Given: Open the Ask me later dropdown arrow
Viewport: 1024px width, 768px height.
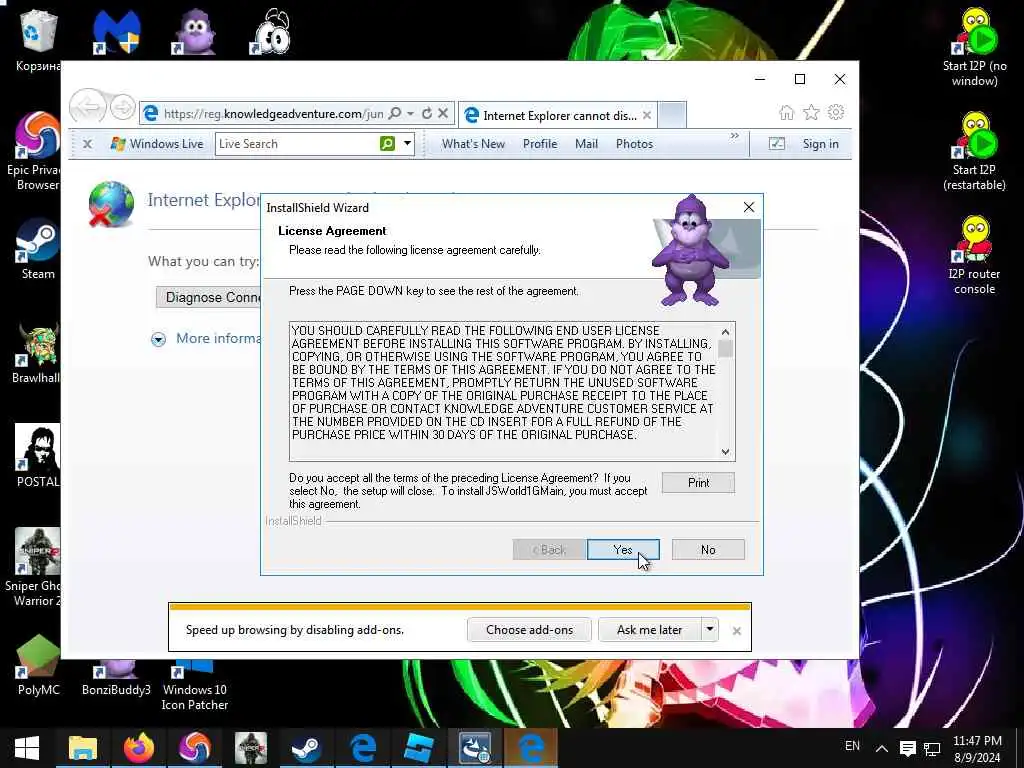Looking at the screenshot, I should [x=710, y=630].
